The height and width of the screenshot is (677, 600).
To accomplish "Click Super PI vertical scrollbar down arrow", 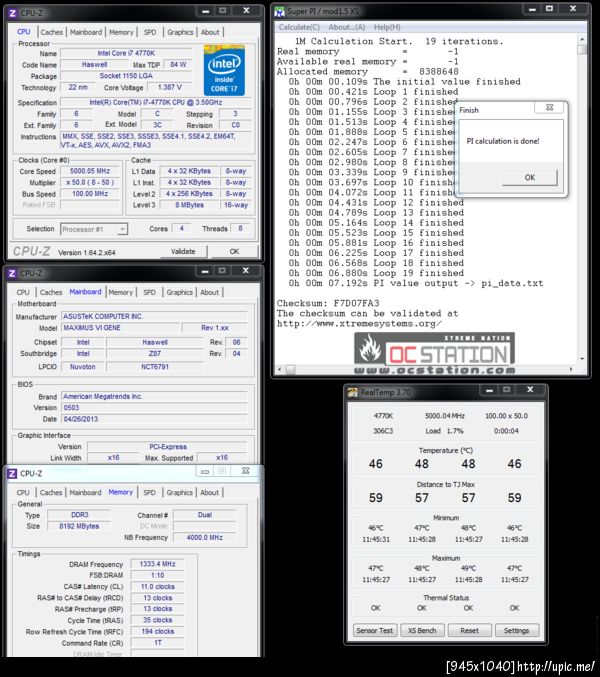I will click(582, 359).
